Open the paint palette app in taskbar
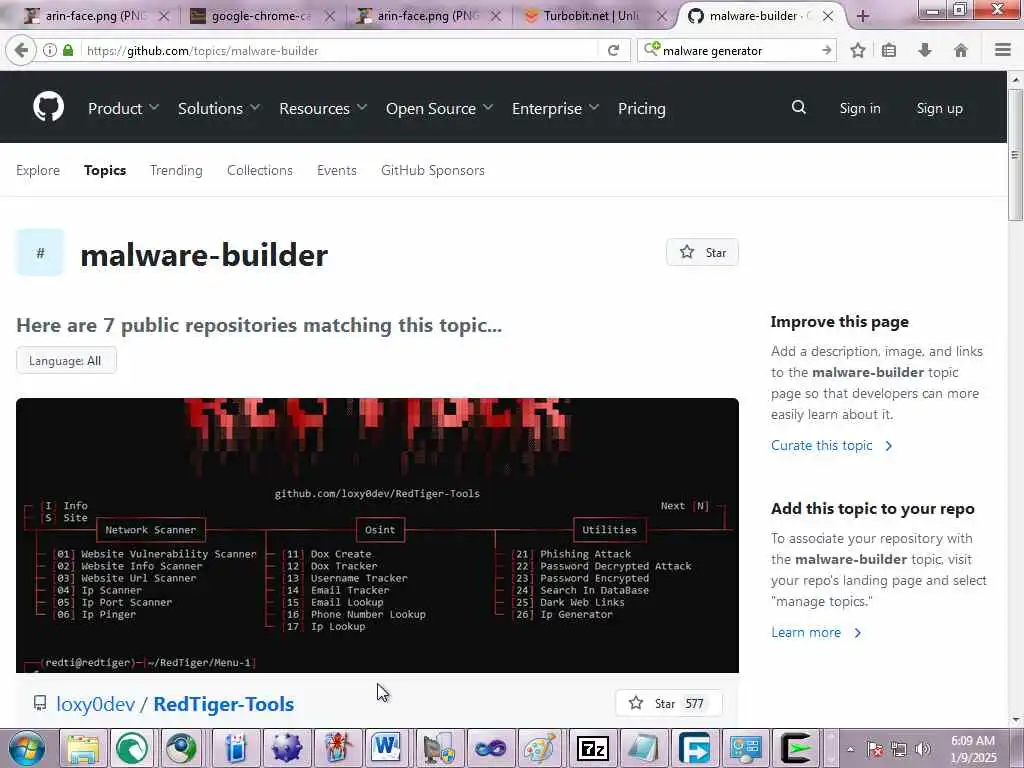This screenshot has width=1024, height=768. click(x=540, y=748)
